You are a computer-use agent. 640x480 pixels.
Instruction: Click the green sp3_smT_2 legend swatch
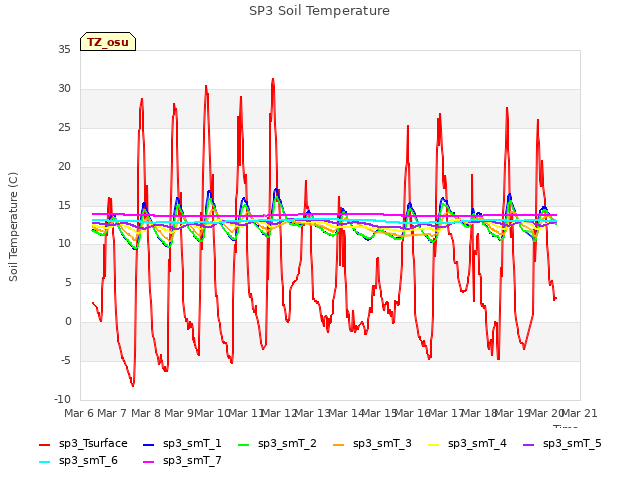(244, 444)
